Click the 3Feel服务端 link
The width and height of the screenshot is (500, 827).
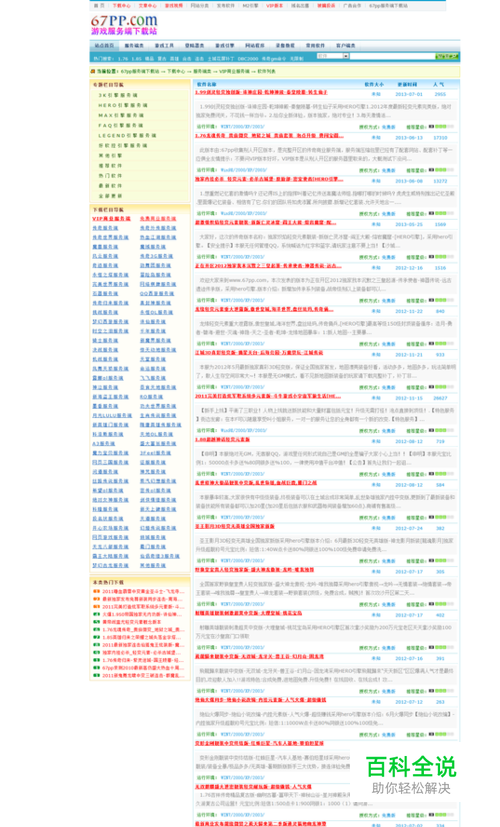tap(156, 453)
